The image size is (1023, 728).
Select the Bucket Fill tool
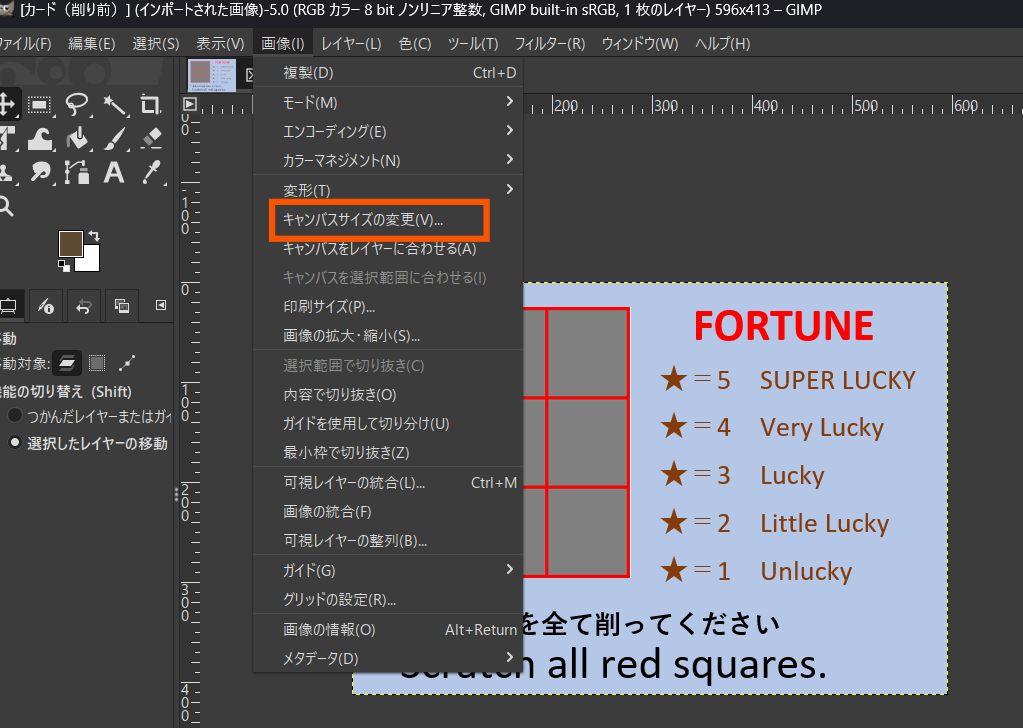(77, 138)
